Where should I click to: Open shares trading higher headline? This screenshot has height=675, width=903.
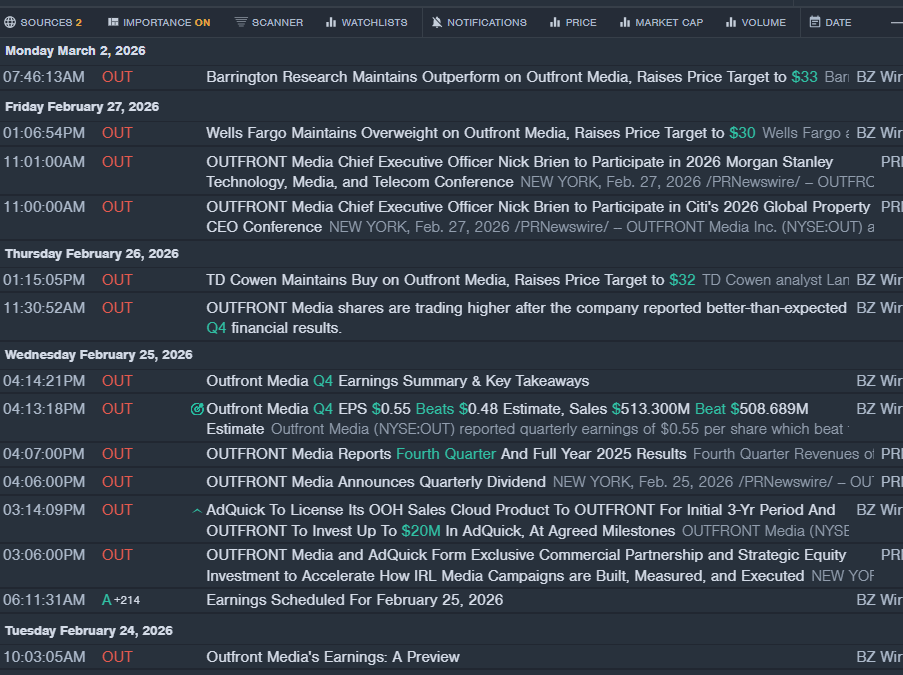tap(526, 318)
